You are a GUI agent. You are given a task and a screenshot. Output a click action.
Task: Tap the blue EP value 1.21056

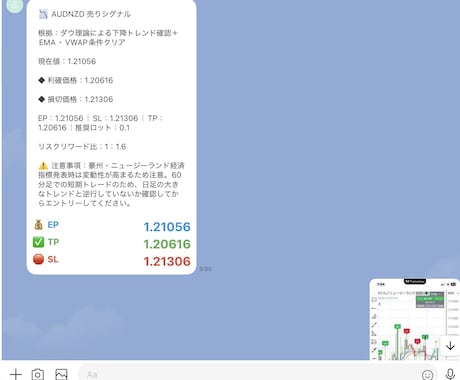coord(167,227)
